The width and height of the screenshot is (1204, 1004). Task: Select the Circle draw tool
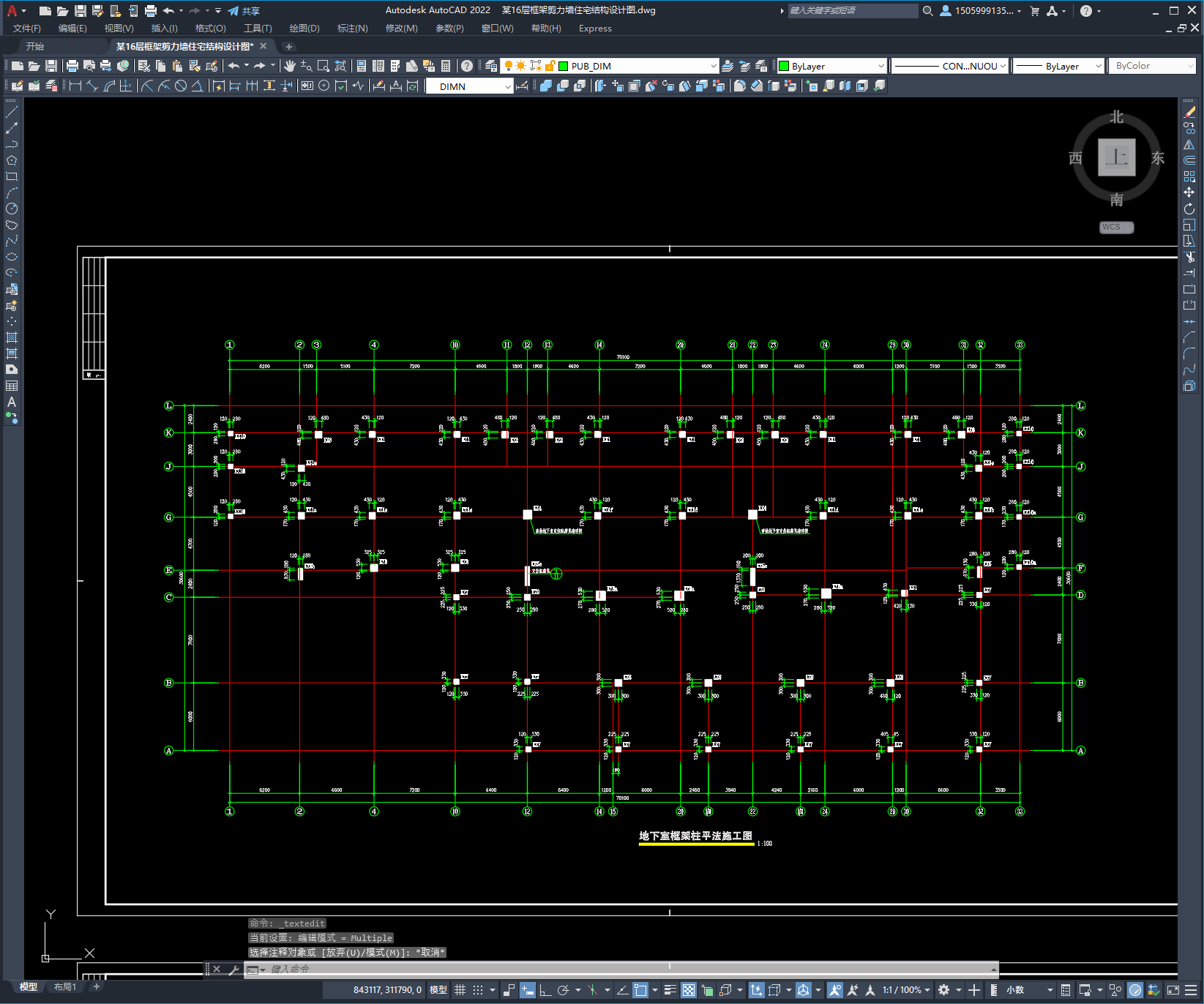(12, 209)
